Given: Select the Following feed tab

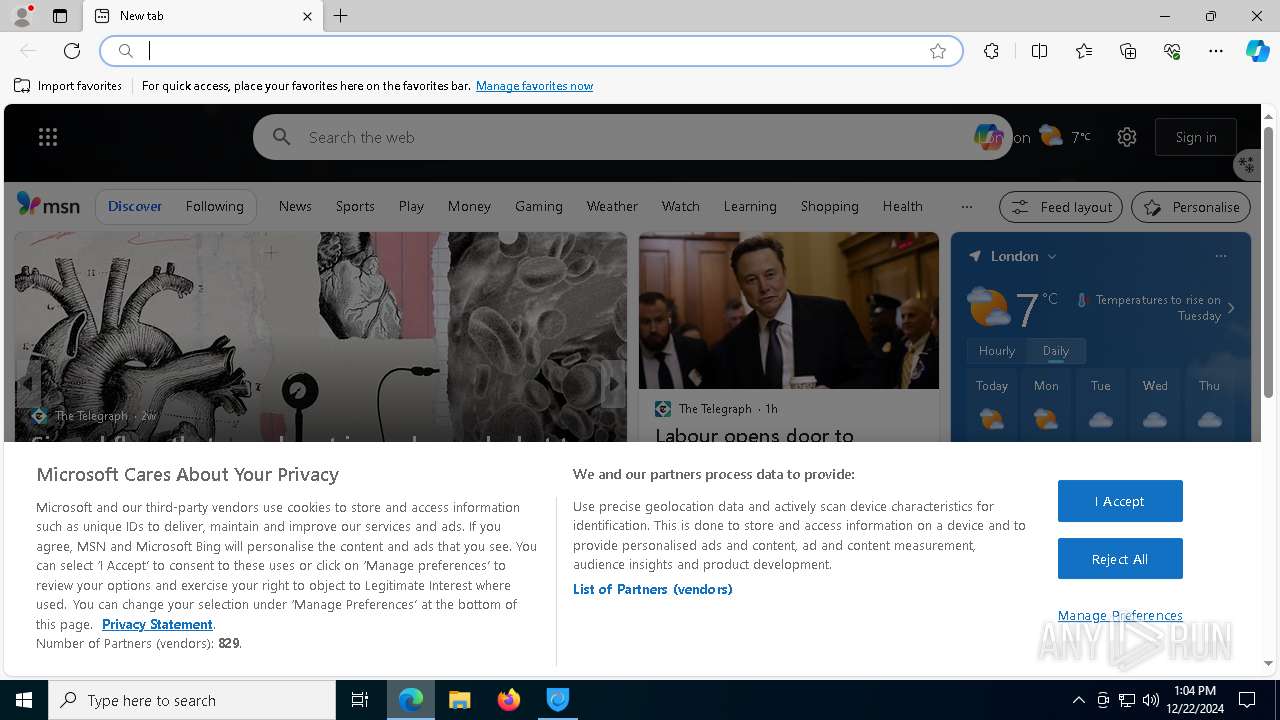Looking at the screenshot, I should coord(214,206).
